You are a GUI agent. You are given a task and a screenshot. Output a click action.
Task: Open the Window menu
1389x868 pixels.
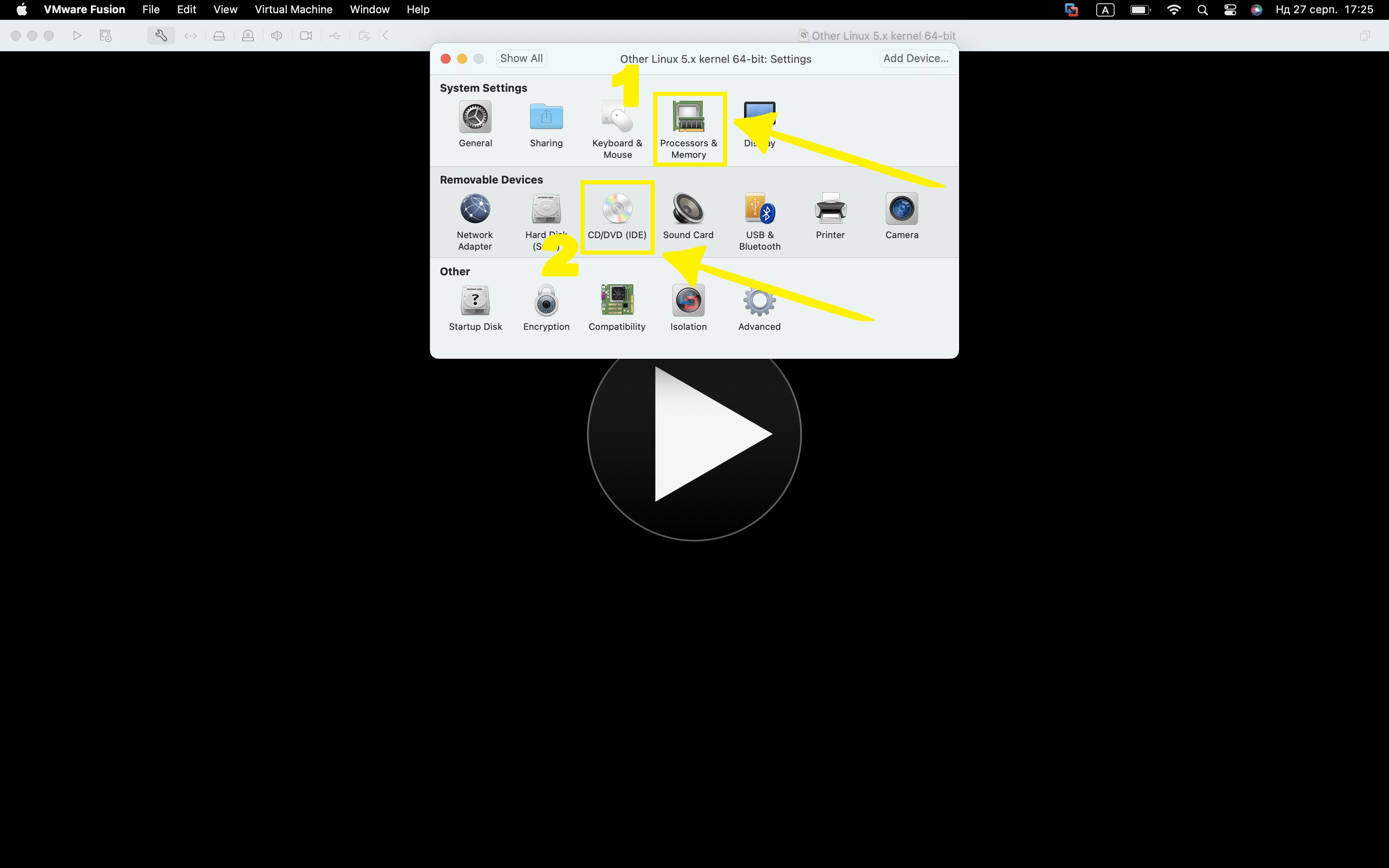point(370,9)
